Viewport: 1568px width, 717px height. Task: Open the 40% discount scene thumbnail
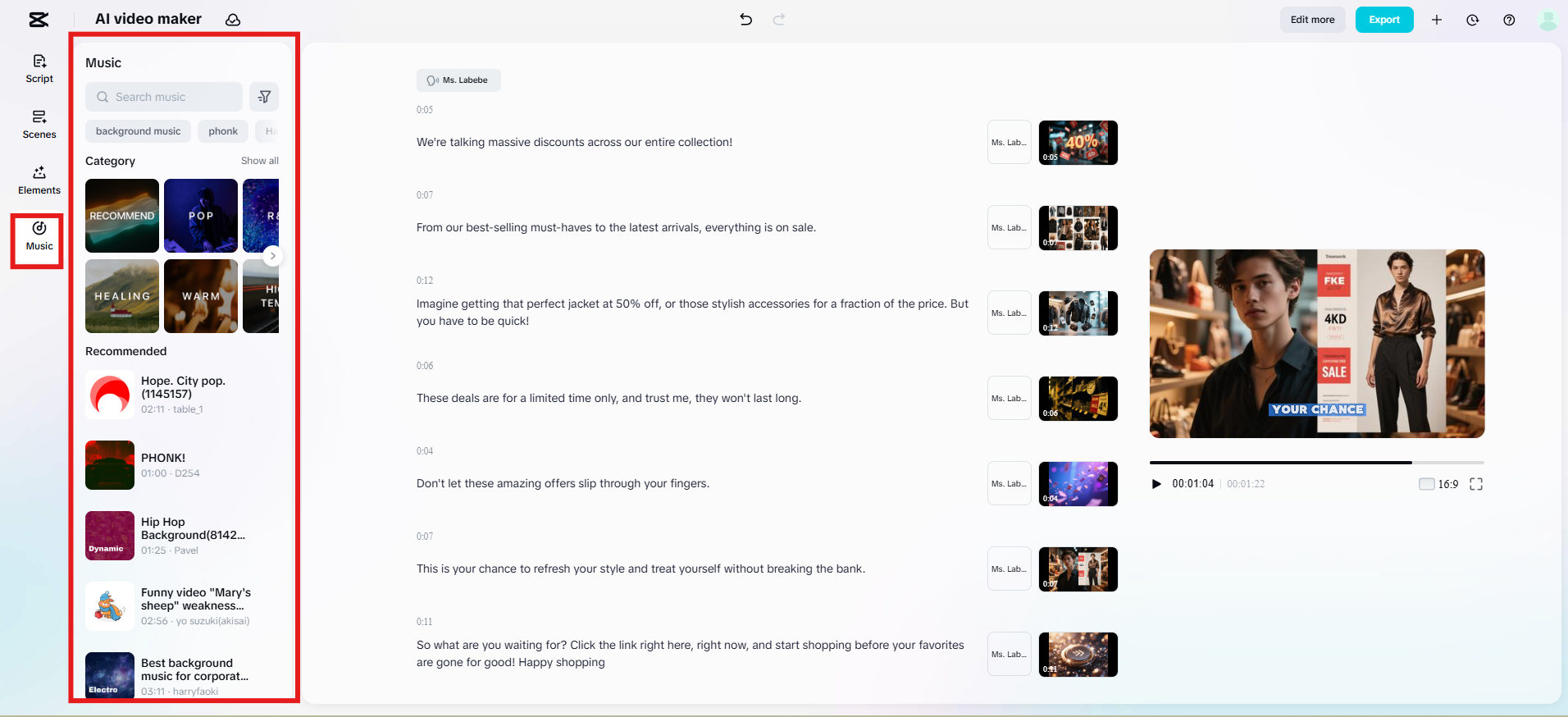(x=1078, y=143)
